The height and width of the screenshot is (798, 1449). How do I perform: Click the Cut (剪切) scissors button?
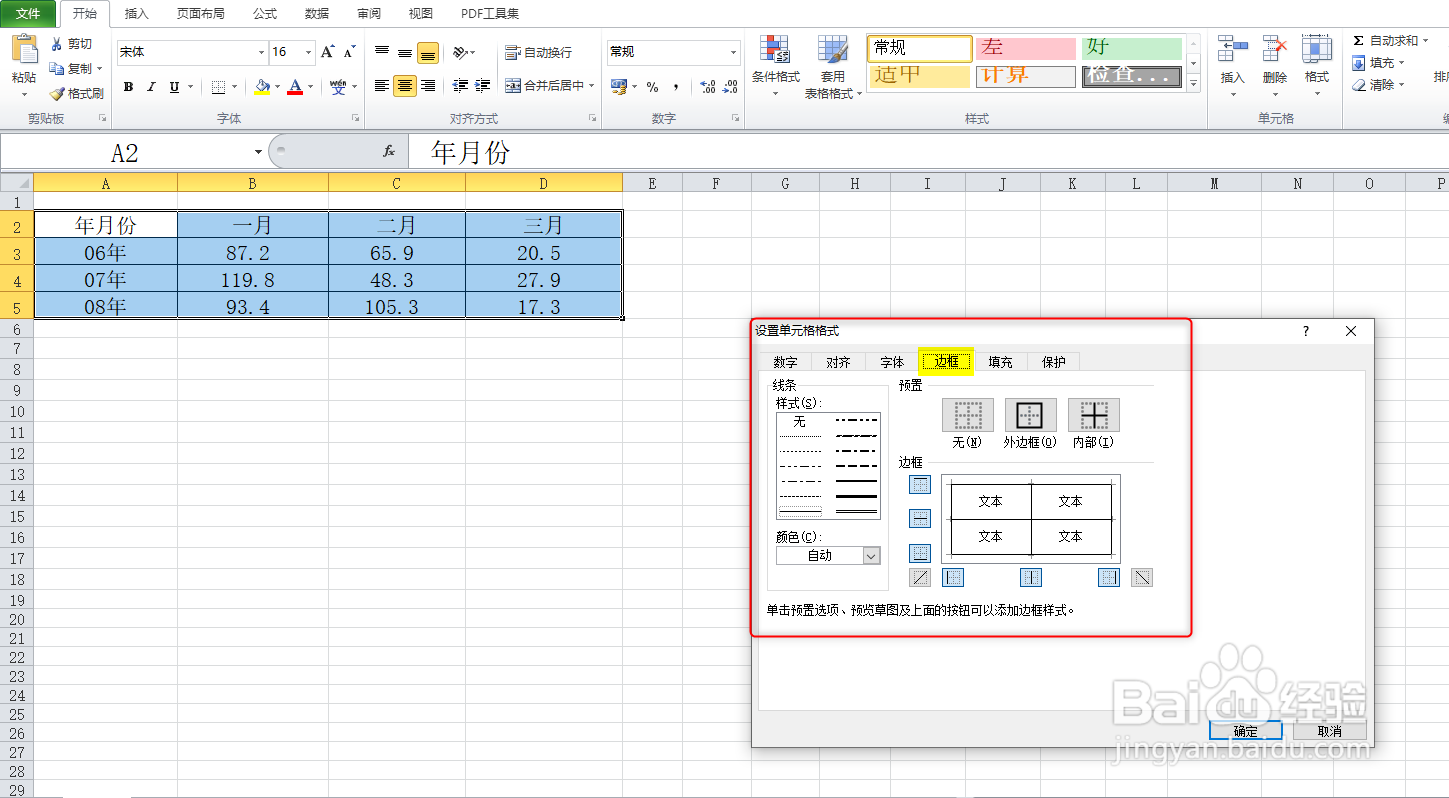(x=71, y=44)
